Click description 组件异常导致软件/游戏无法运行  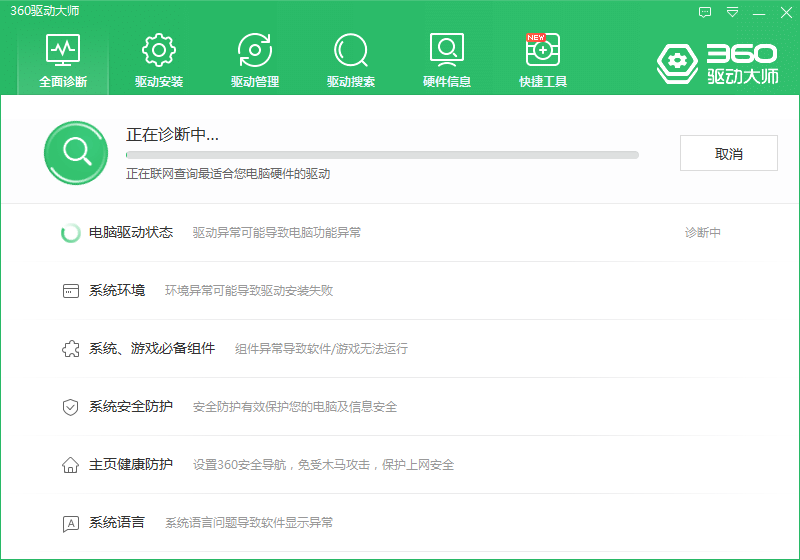(x=321, y=349)
